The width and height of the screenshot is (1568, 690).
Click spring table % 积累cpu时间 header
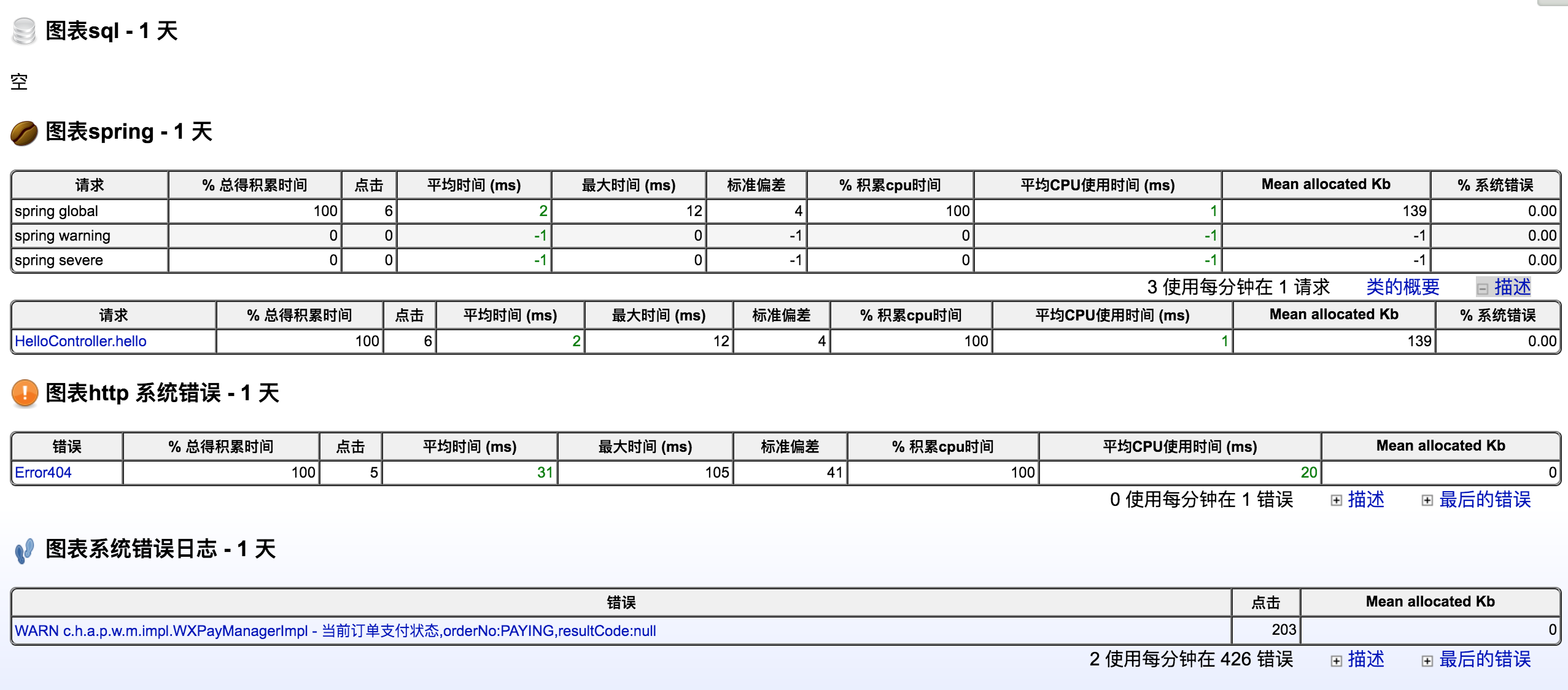[x=890, y=185]
